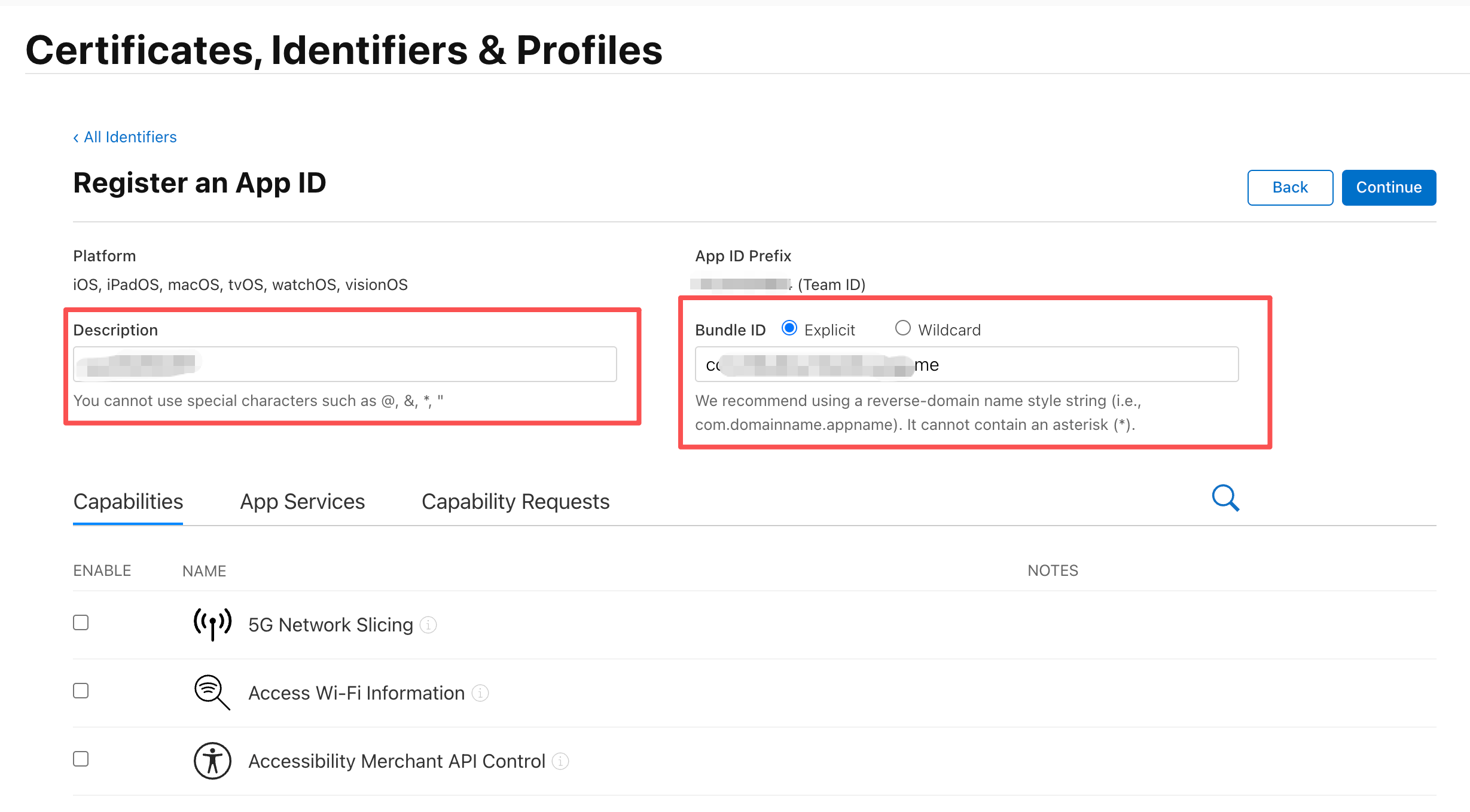
Task: Open info tooltip for 5G Network Slicing
Action: 428,625
